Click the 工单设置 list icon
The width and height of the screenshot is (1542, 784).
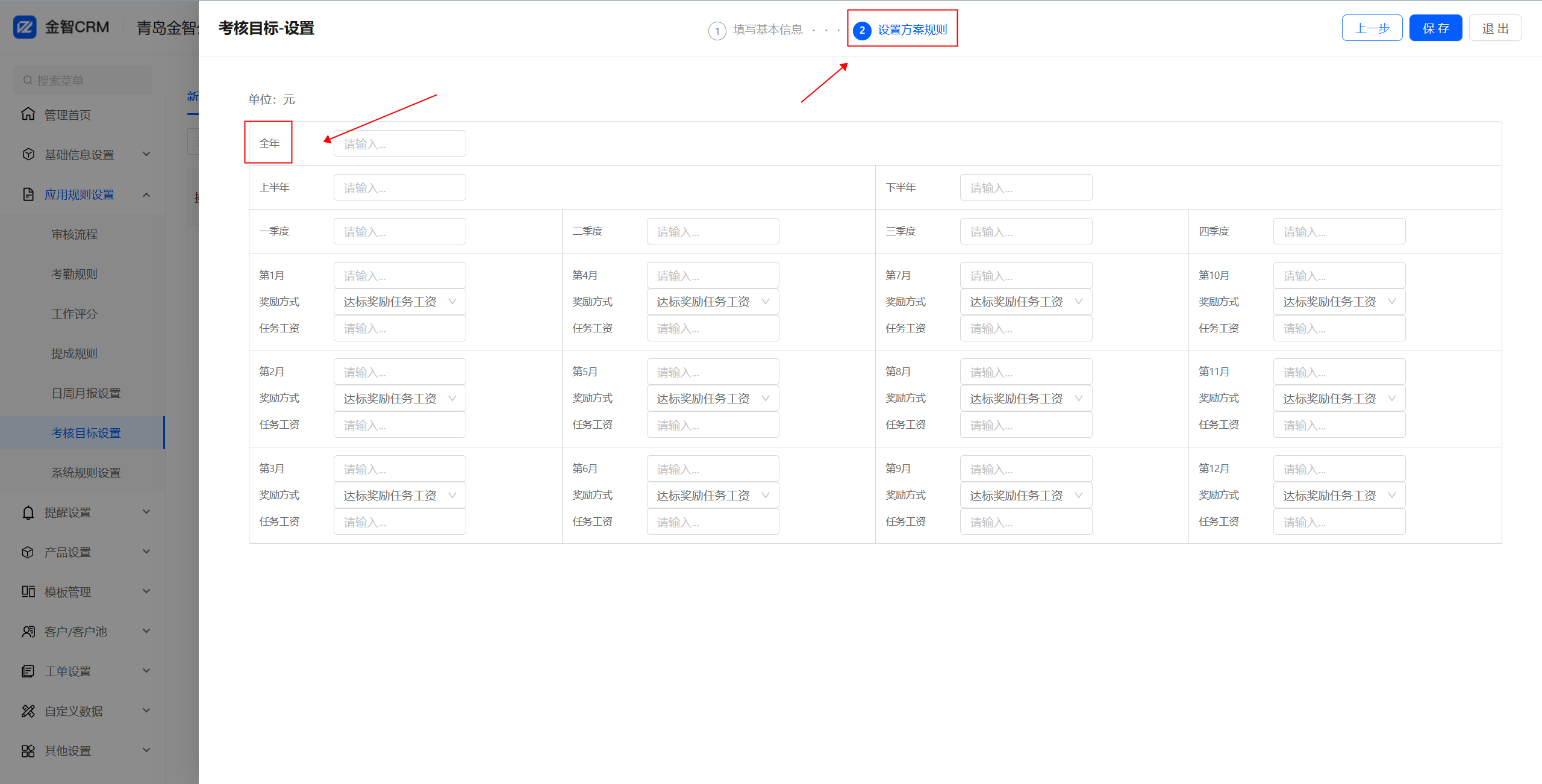(28, 671)
